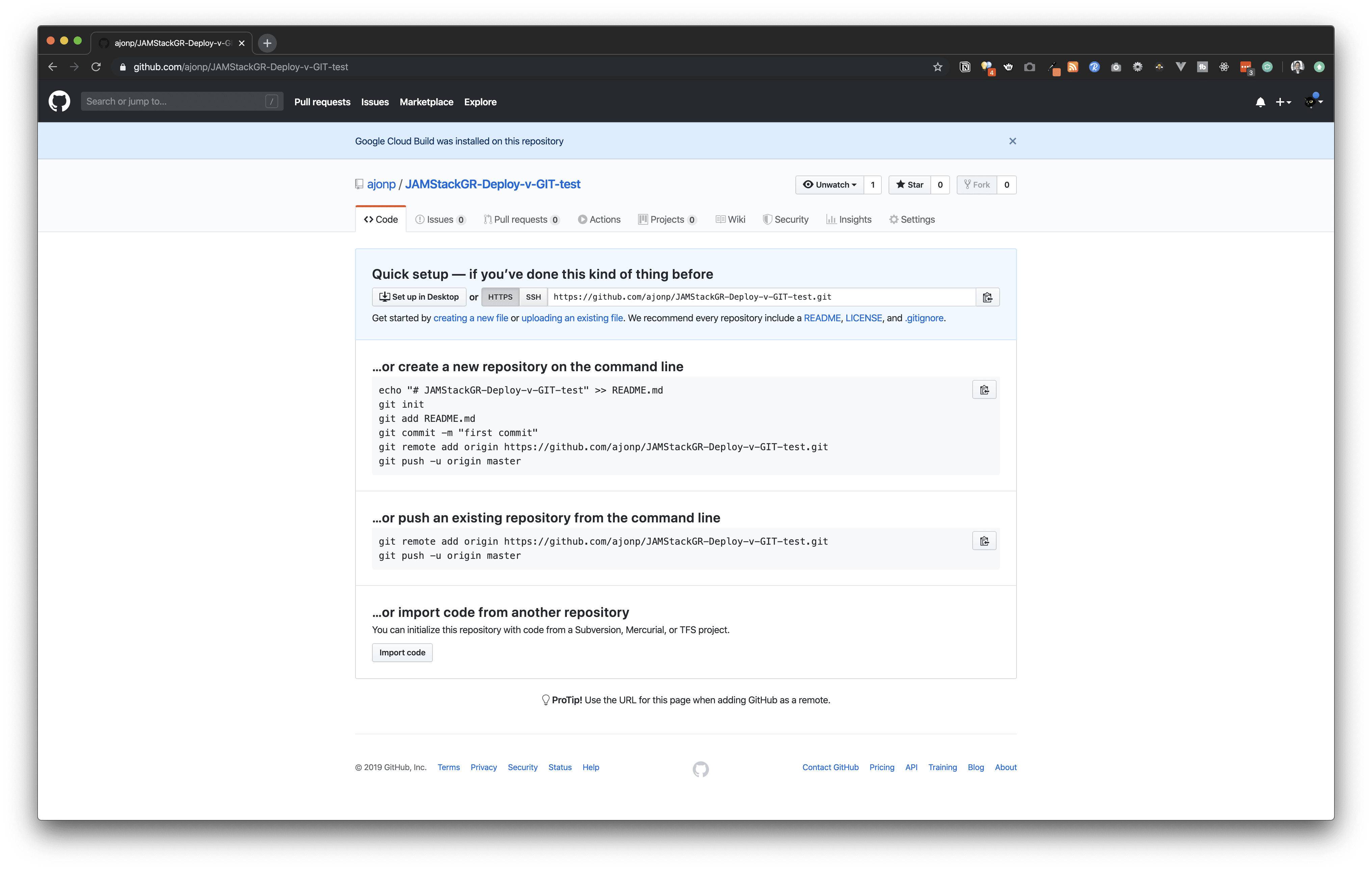View the Insights tab
This screenshot has width=1372, height=870.
pyautogui.click(x=849, y=220)
